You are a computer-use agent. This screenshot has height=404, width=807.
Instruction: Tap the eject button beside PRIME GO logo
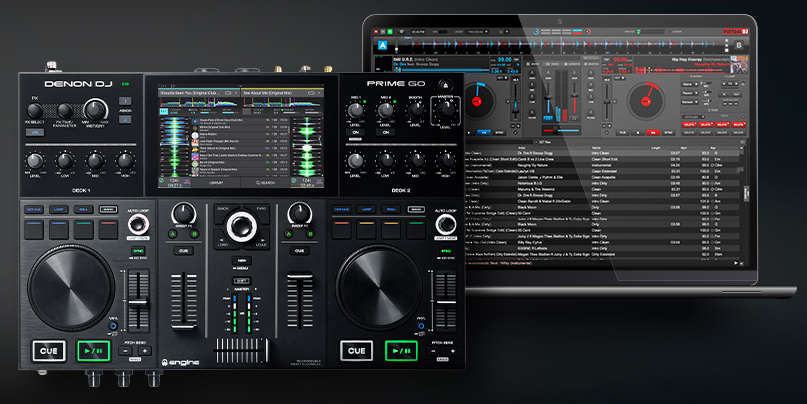pos(445,85)
